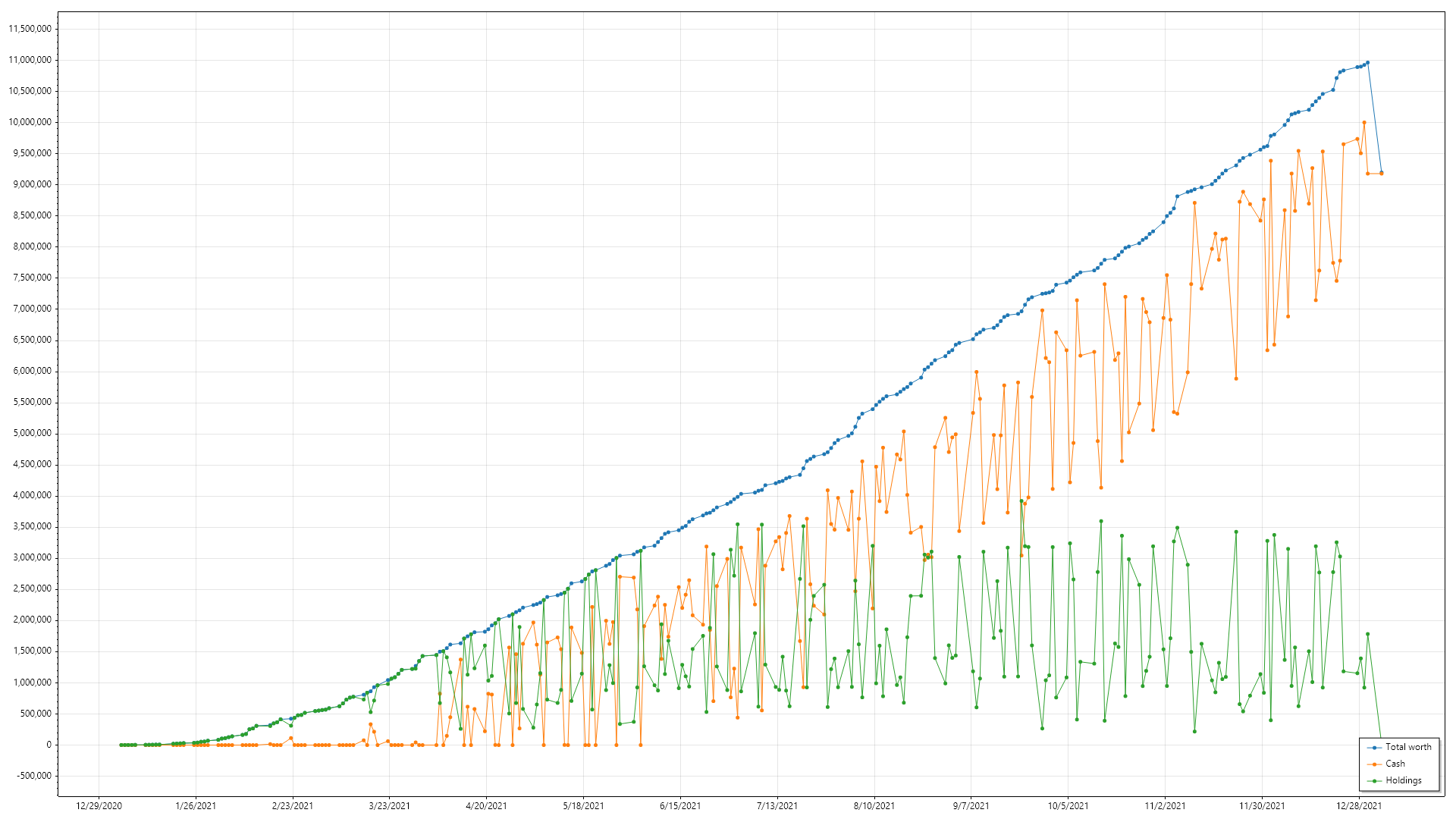Click the 7,000,000 y-axis label
The image size is (1456, 819).
tap(33, 309)
